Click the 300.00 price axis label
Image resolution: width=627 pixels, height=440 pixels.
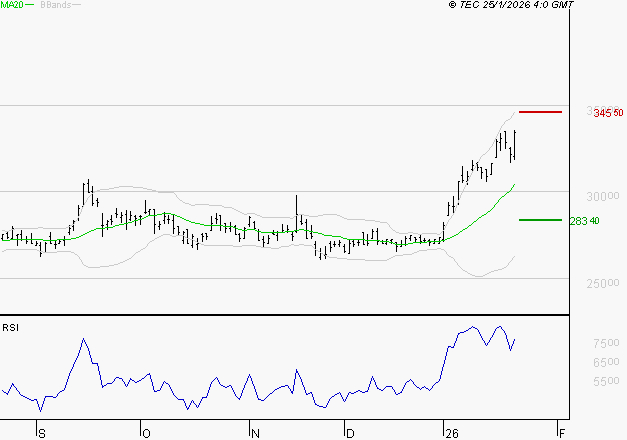603,196
